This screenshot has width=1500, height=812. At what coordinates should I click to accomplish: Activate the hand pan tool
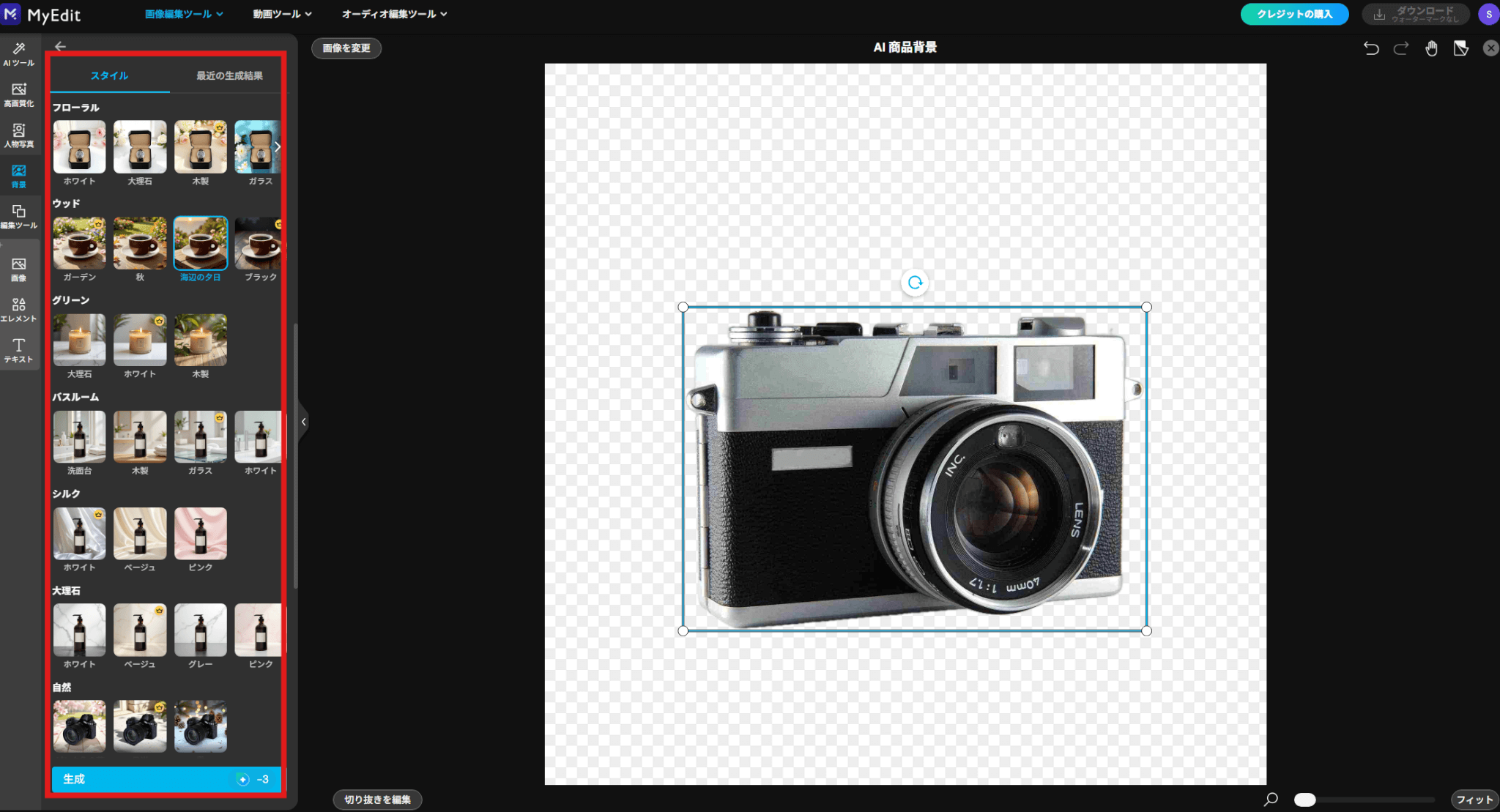coord(1431,48)
